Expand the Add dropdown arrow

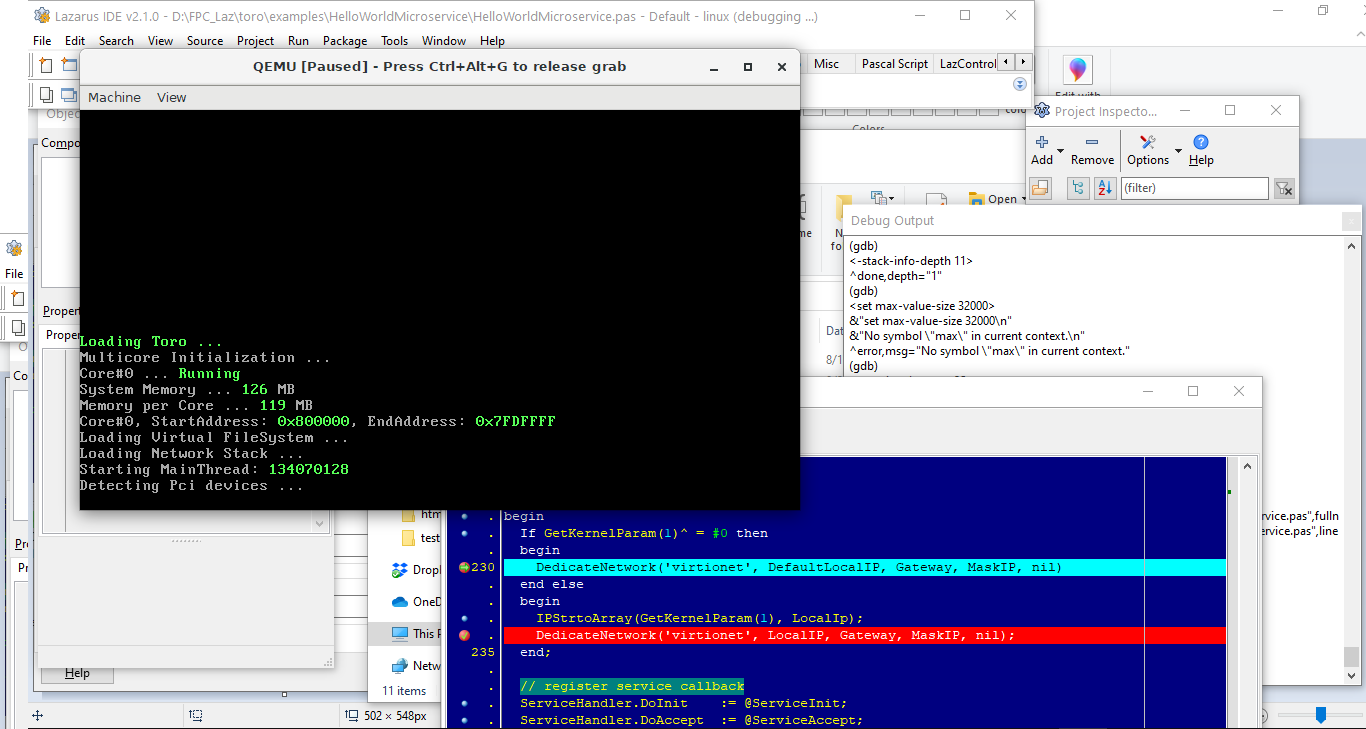coord(1060,152)
